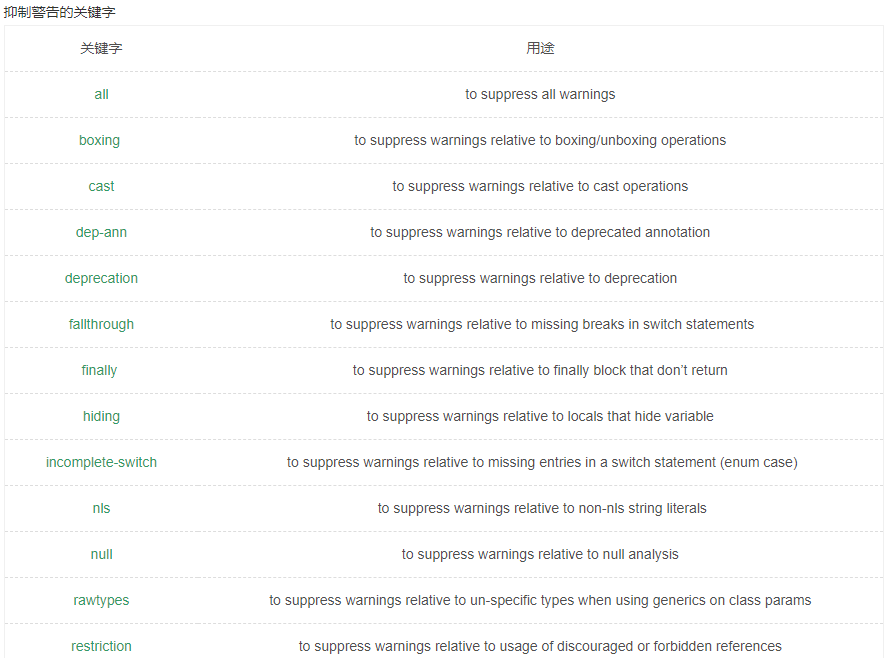Click the 'rawtypes' keyword link
891x658 pixels.
coord(101,600)
